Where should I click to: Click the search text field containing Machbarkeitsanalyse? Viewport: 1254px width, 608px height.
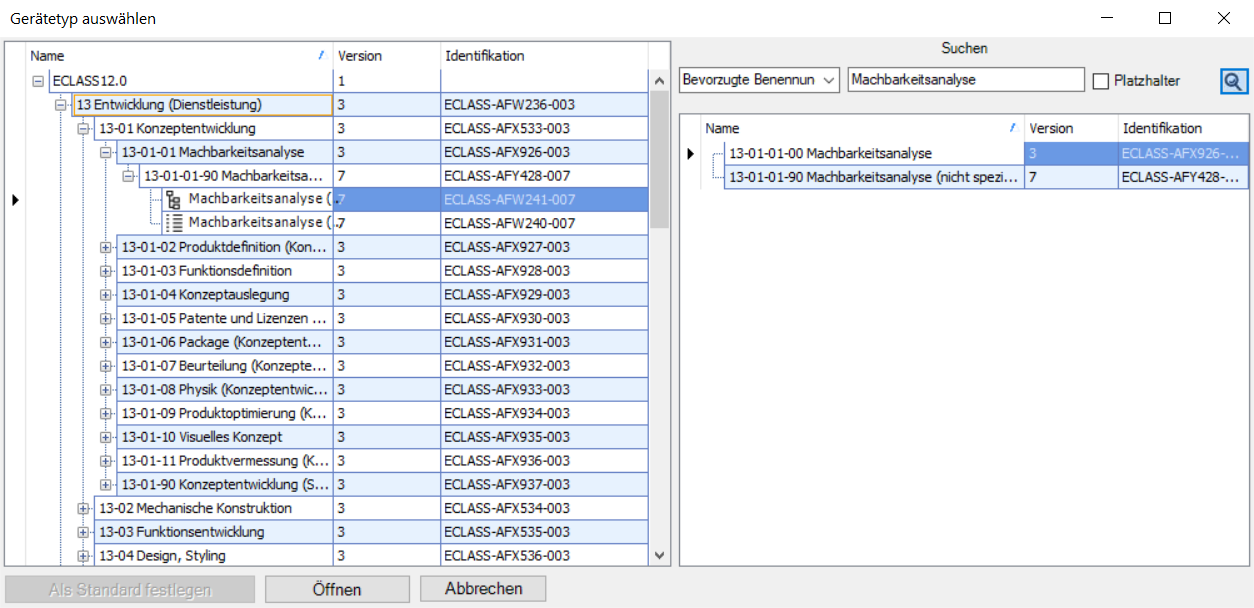tap(965, 80)
